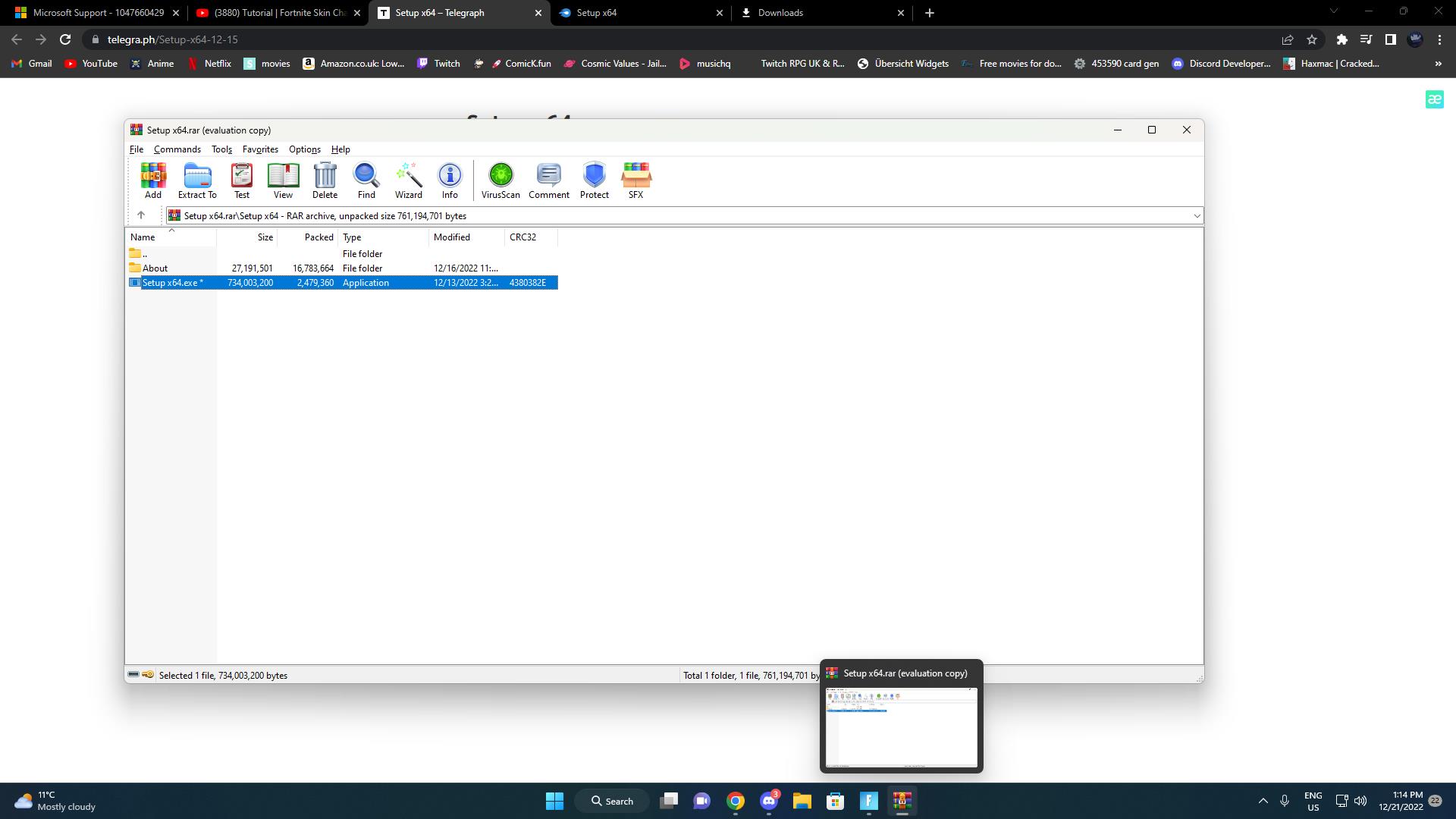The image size is (1456, 819).
Task: Open the Wizard tool icon
Action: point(408,180)
